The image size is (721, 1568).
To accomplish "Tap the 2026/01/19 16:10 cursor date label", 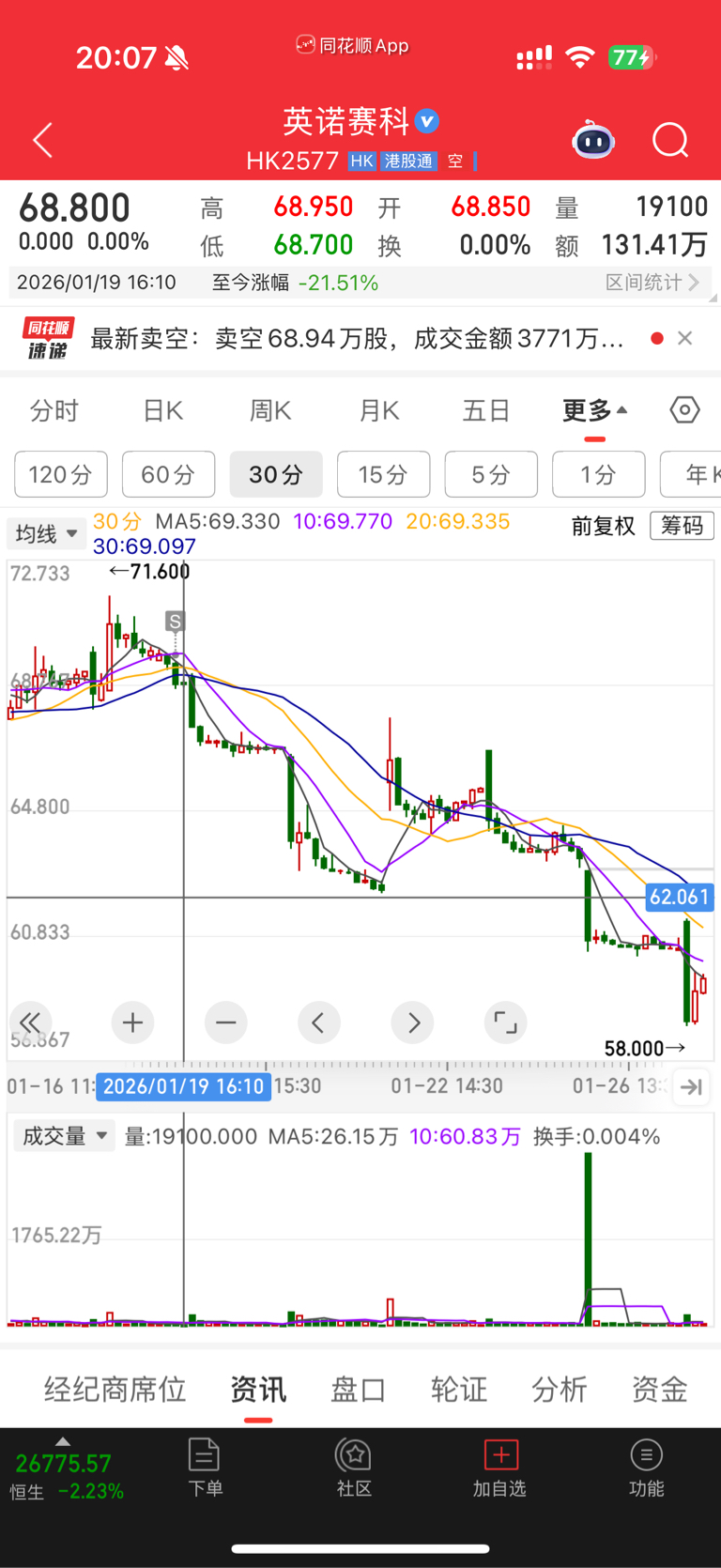I will click(184, 1086).
